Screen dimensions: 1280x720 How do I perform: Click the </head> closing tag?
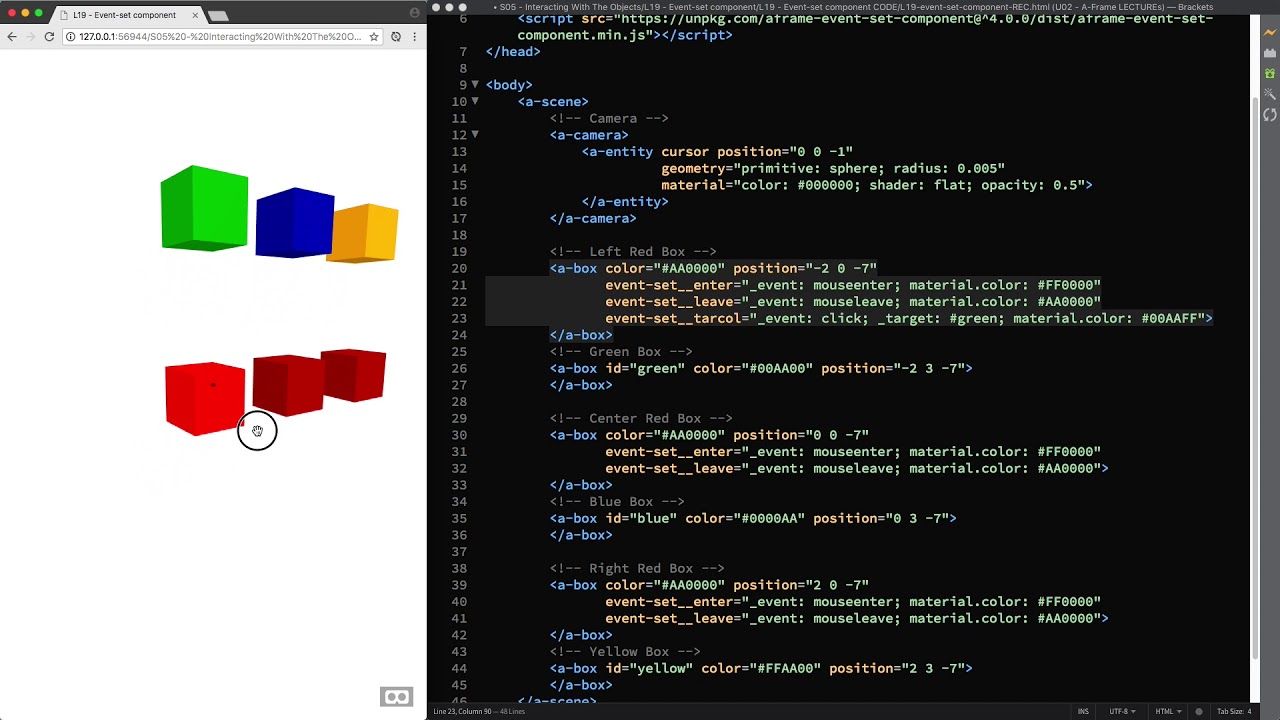(x=513, y=51)
